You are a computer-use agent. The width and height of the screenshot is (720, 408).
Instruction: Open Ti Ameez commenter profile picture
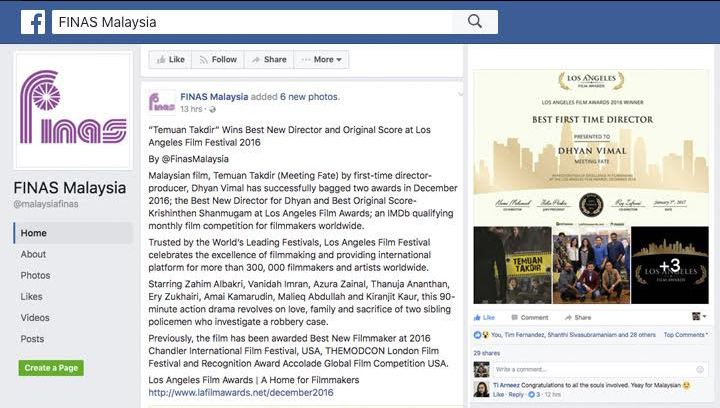point(482,389)
